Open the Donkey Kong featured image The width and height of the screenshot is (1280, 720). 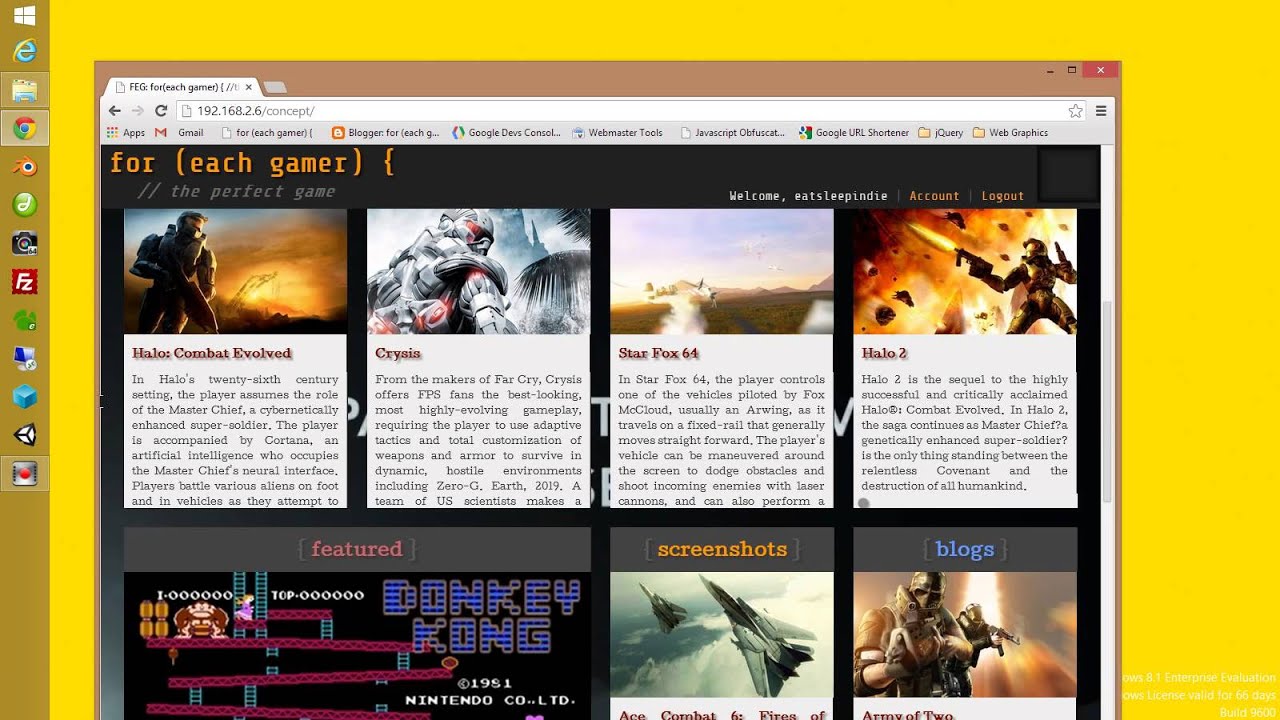pyautogui.click(x=357, y=646)
